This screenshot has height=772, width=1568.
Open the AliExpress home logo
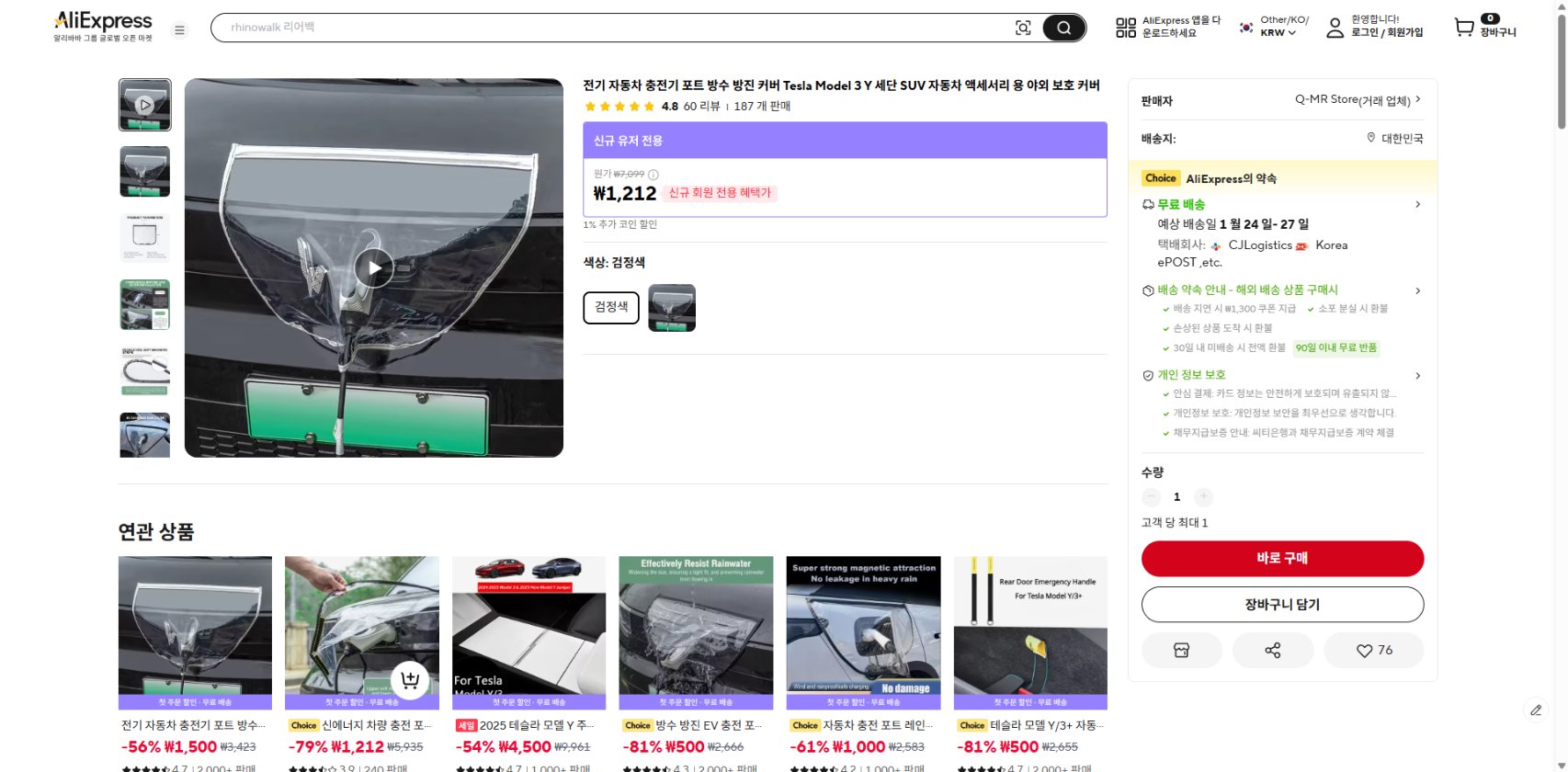click(x=103, y=27)
